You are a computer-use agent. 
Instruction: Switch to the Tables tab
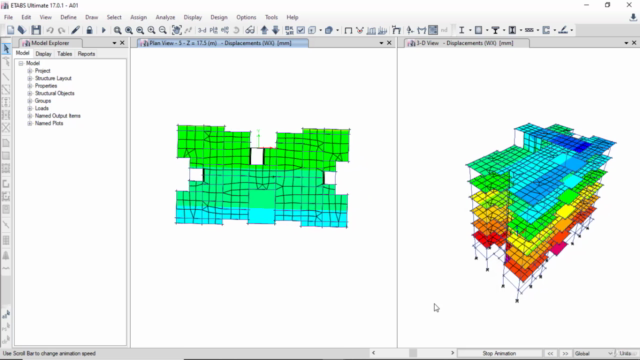(64, 54)
